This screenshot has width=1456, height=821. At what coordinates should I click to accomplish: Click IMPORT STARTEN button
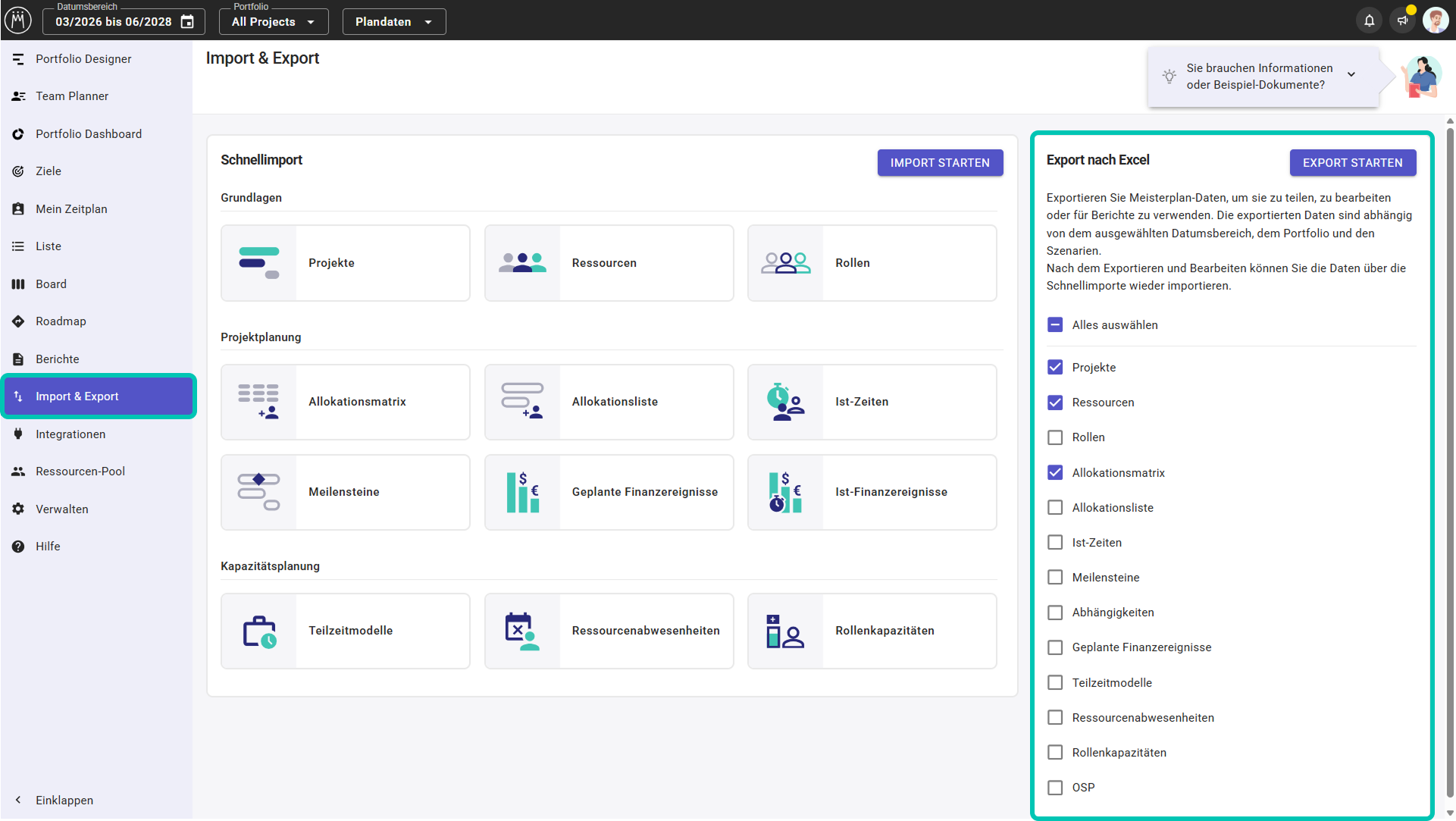click(x=940, y=163)
